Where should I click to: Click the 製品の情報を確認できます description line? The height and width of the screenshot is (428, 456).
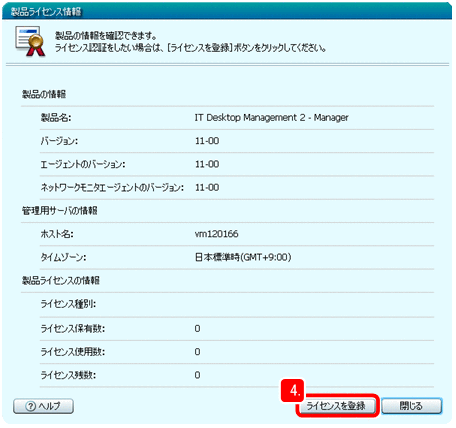106,36
